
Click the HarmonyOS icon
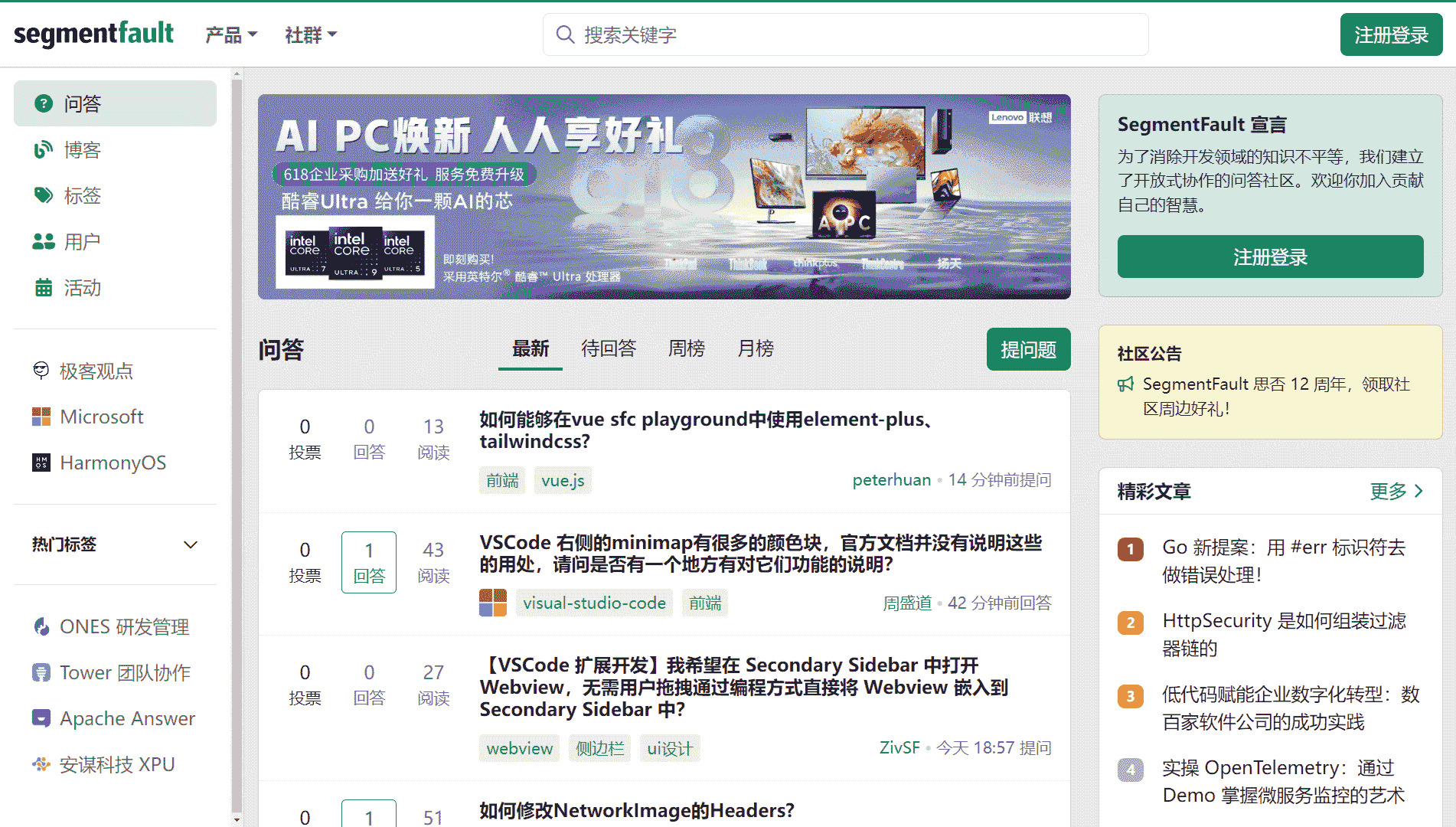click(x=41, y=463)
